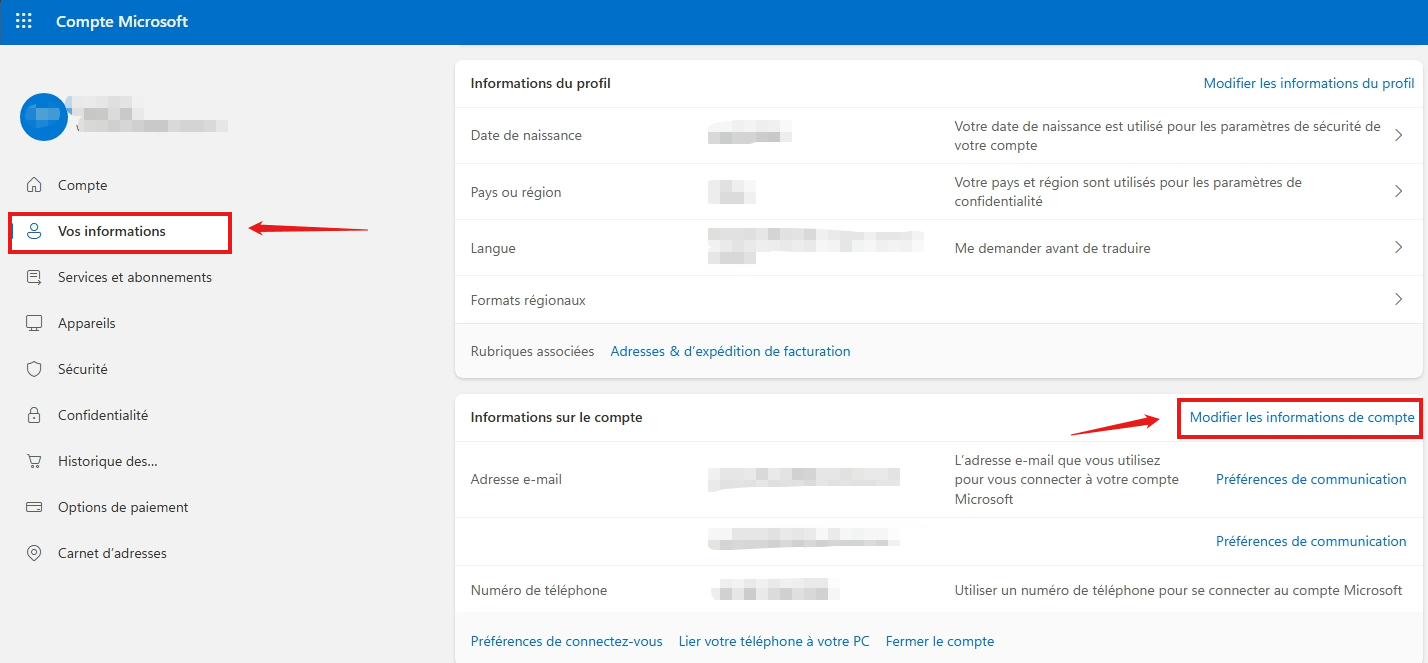Image resolution: width=1428 pixels, height=663 pixels.
Task: Expand the Date de naissance row chevron
Action: [1399, 135]
